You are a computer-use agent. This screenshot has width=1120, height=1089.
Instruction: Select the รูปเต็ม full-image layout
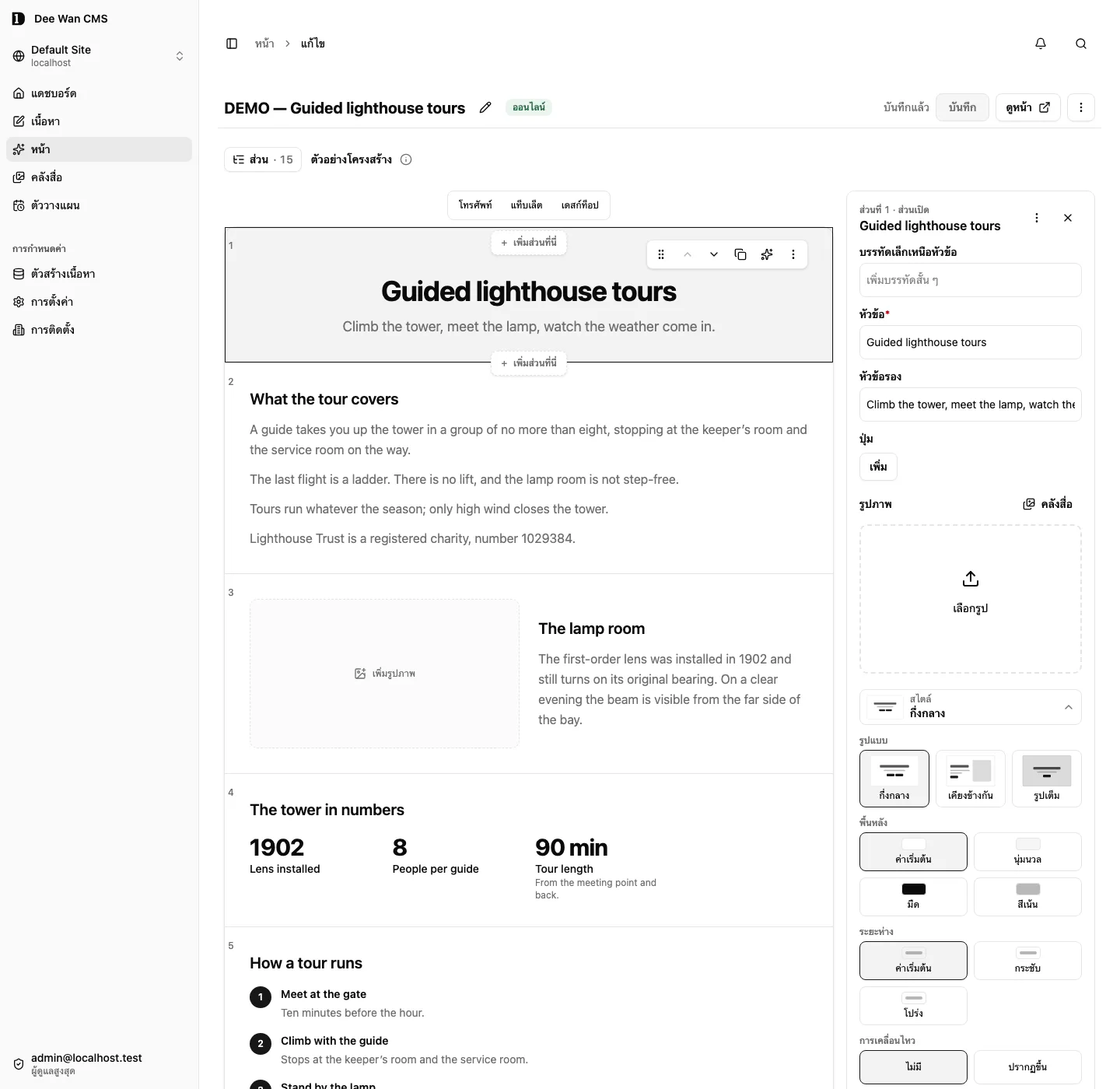point(1047,778)
